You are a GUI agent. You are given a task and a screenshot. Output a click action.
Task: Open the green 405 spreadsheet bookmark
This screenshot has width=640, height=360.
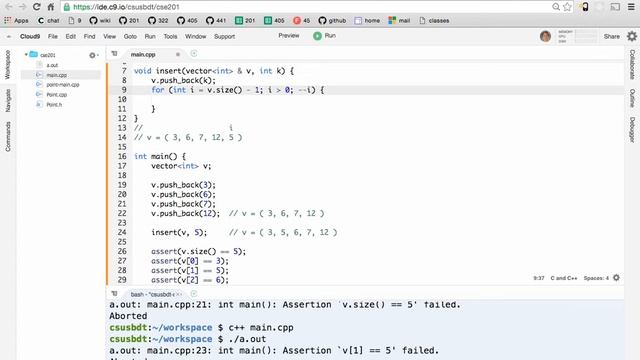coord(274,20)
